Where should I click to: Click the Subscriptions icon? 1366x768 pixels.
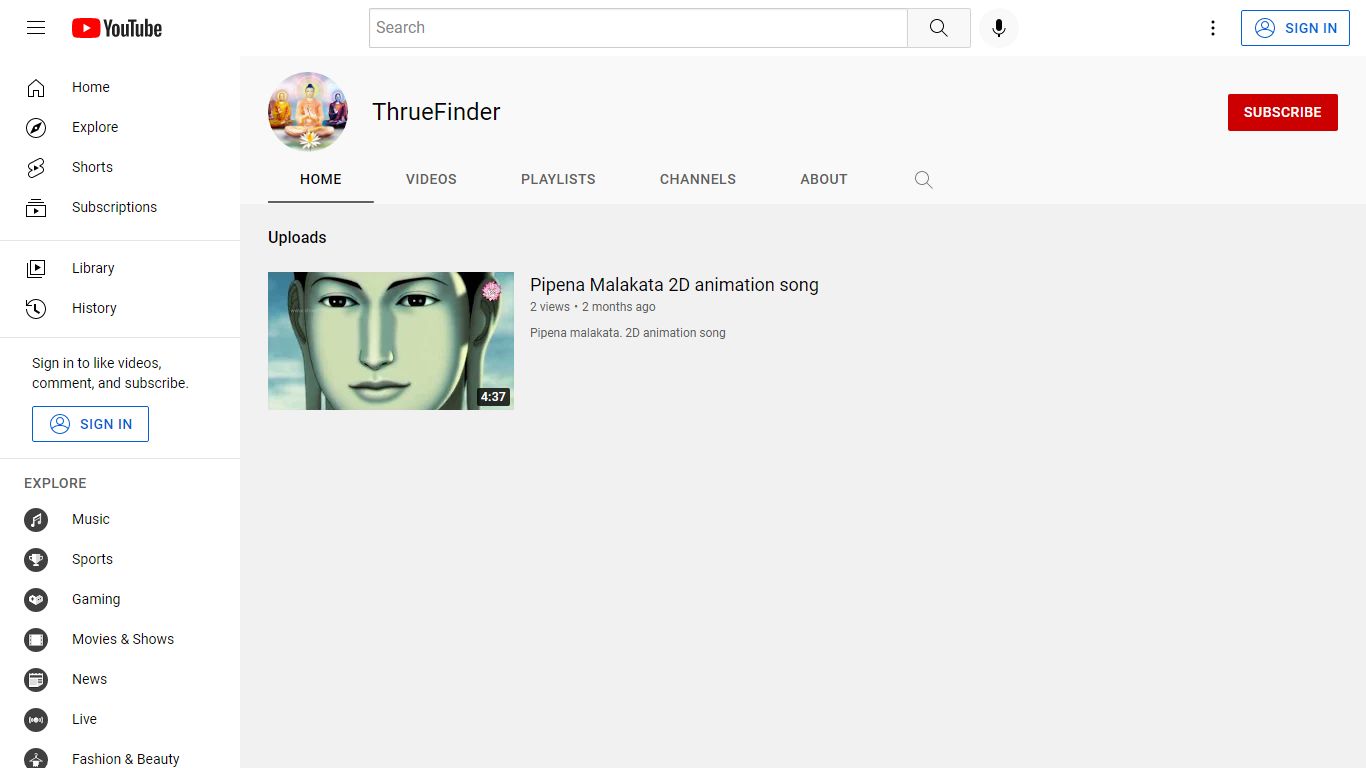36,208
